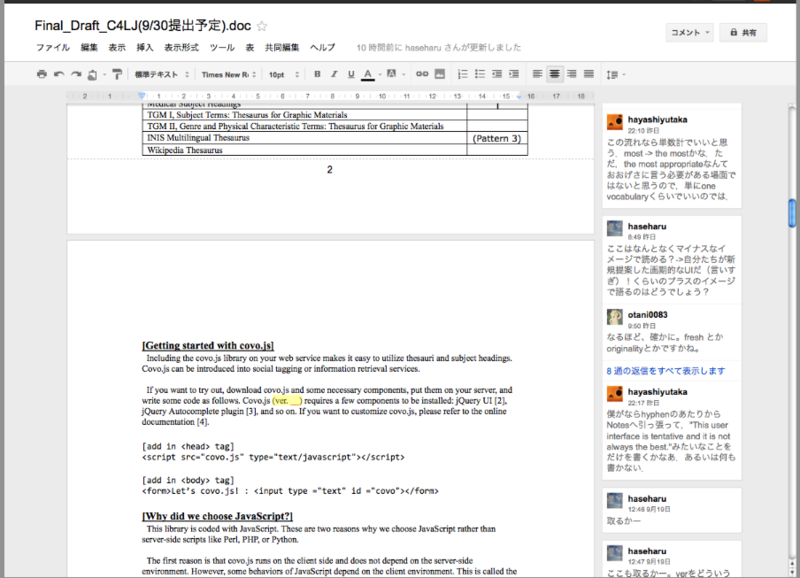Click hayashiyutaka's avatar on the 22:17 comment
The width and height of the screenshot is (800, 578).
[x=615, y=394]
